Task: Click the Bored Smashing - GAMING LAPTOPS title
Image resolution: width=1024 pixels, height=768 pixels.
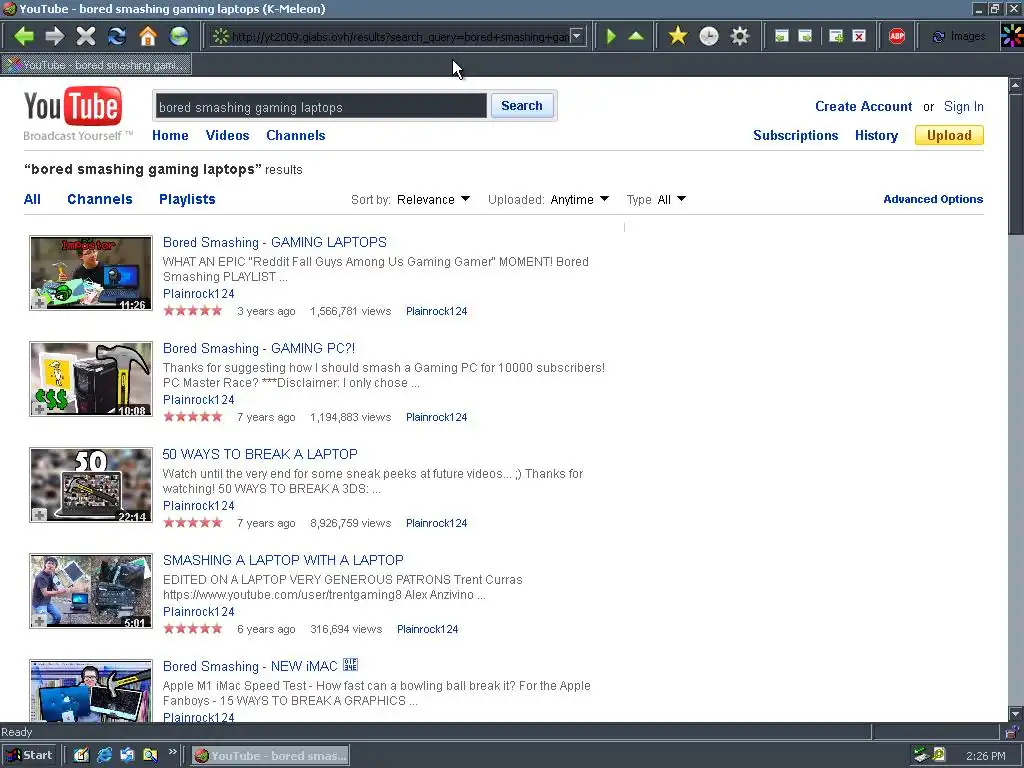Action: pos(274,242)
